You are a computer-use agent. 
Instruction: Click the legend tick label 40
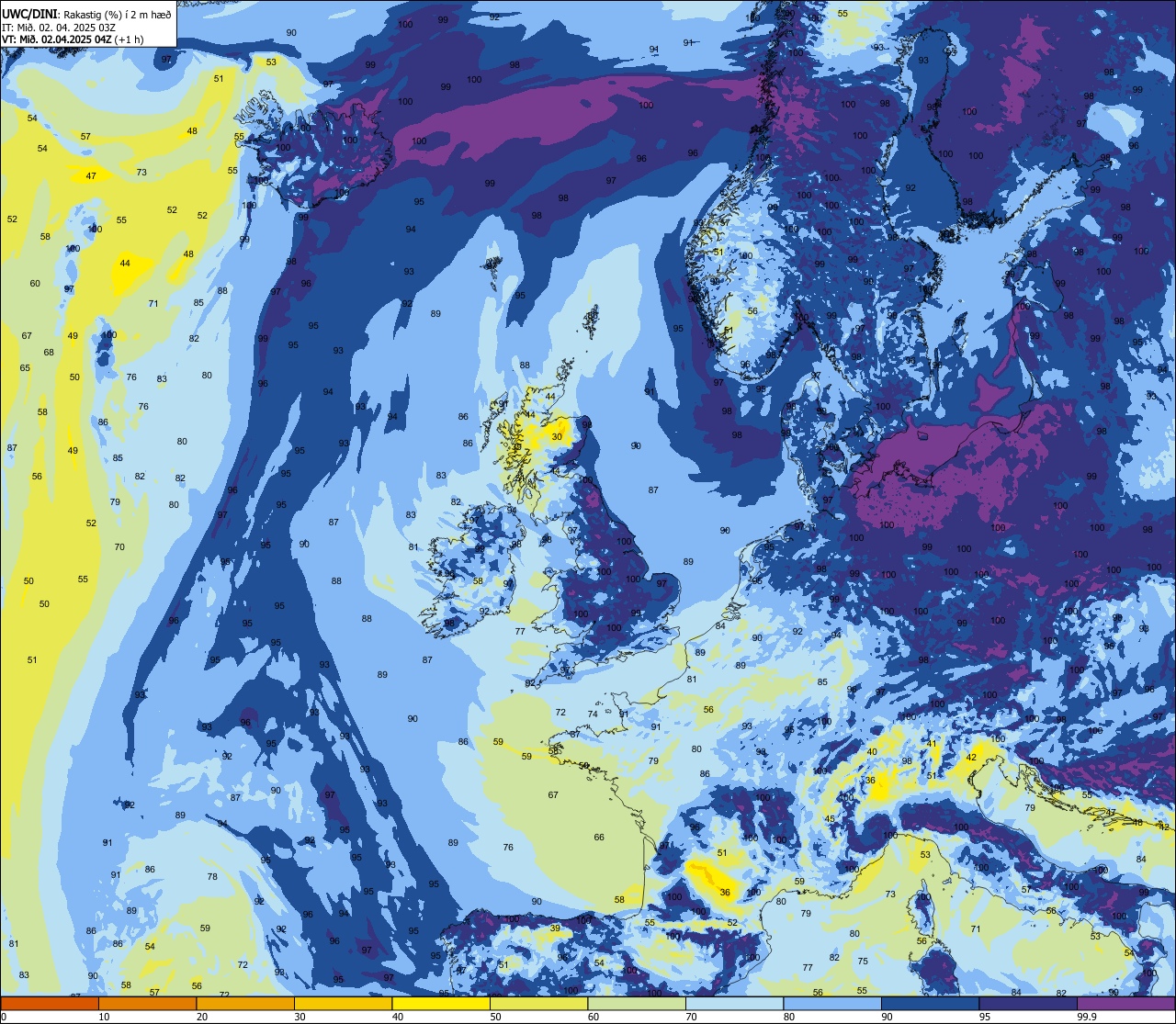pyautogui.click(x=398, y=1017)
